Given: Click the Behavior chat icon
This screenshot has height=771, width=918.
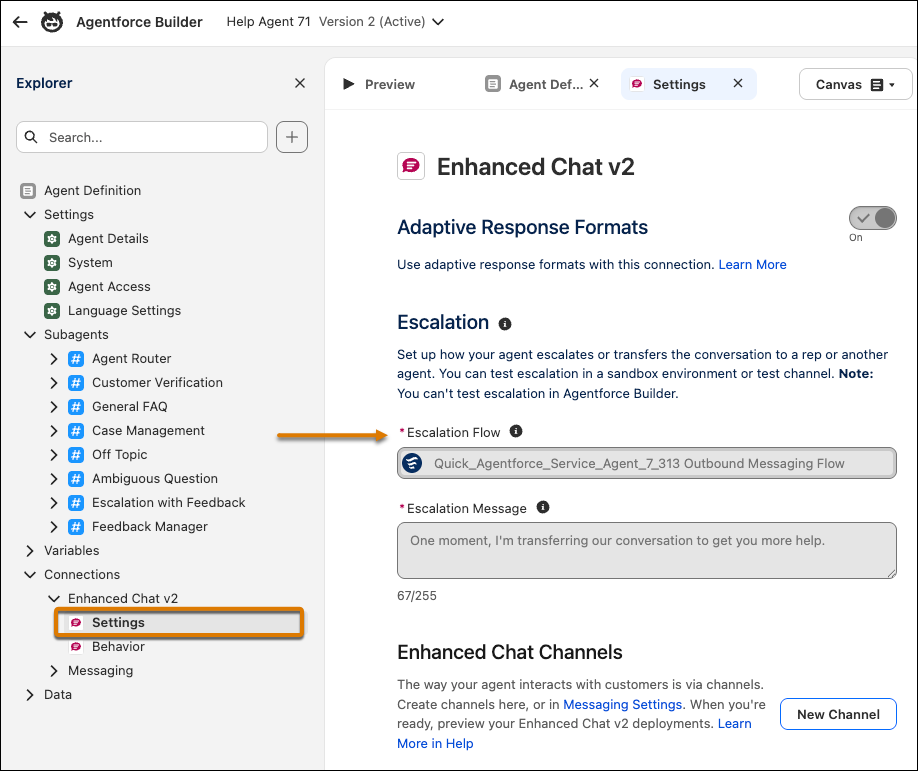Looking at the screenshot, I should (x=76, y=647).
